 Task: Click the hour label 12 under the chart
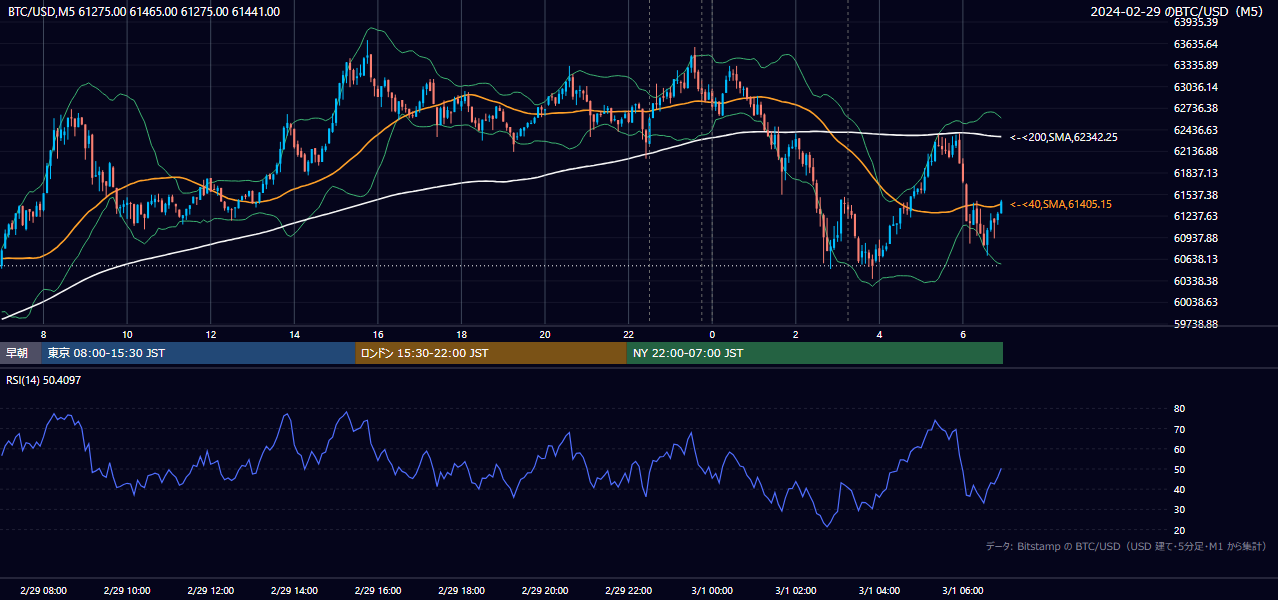pos(211,334)
